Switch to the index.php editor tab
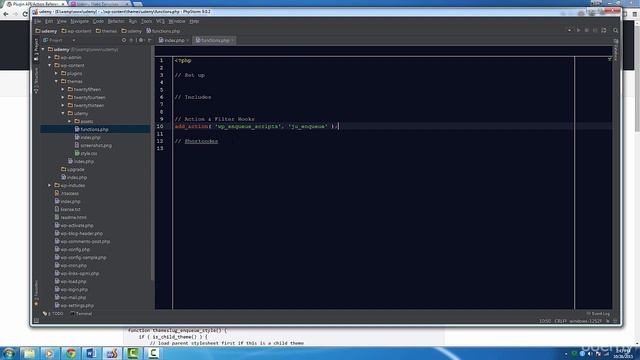This screenshot has width=640, height=360. pyautogui.click(x=174, y=40)
